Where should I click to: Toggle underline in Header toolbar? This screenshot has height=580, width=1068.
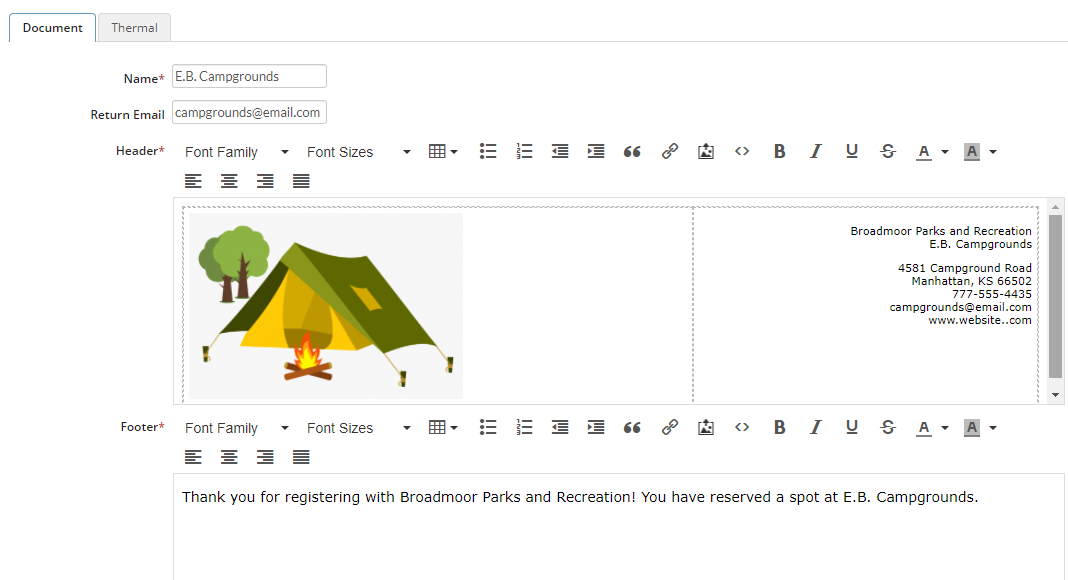[x=851, y=151]
